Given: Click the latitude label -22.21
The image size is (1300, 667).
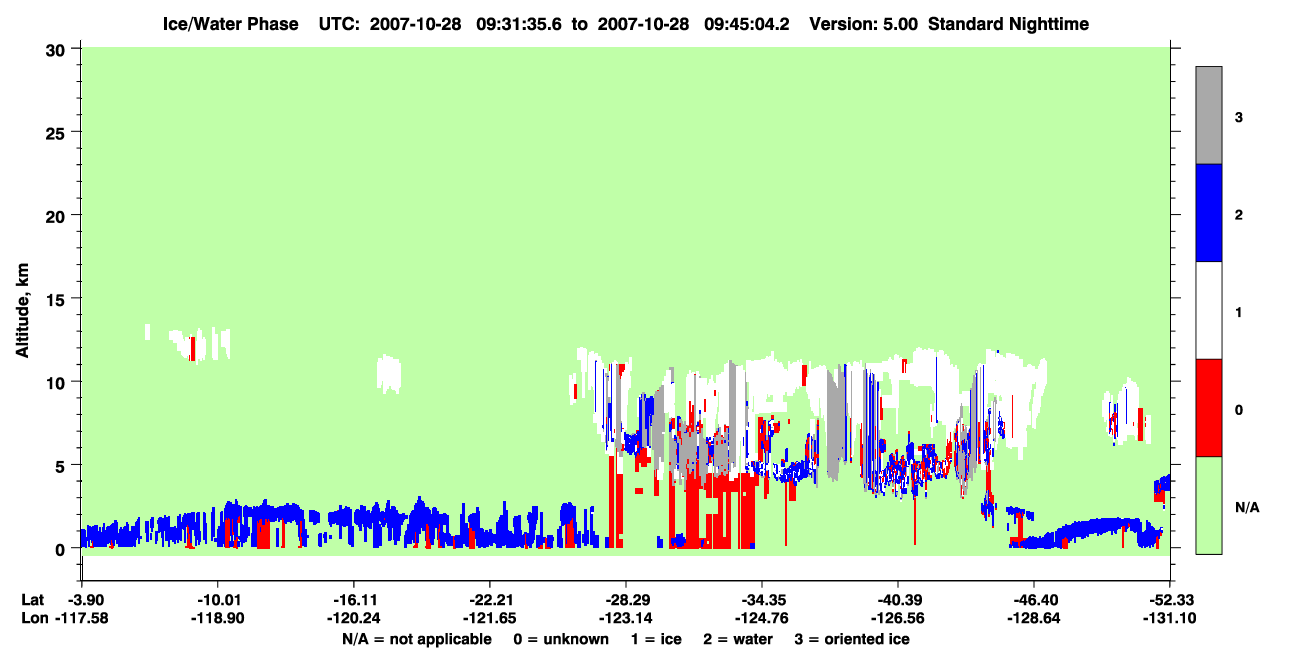Looking at the screenshot, I should (489, 599).
